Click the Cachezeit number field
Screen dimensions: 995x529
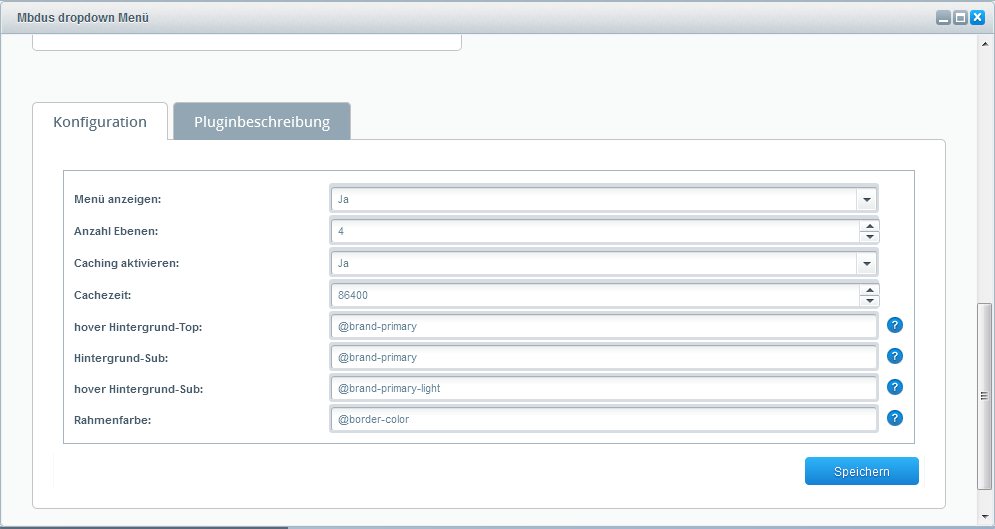point(595,294)
